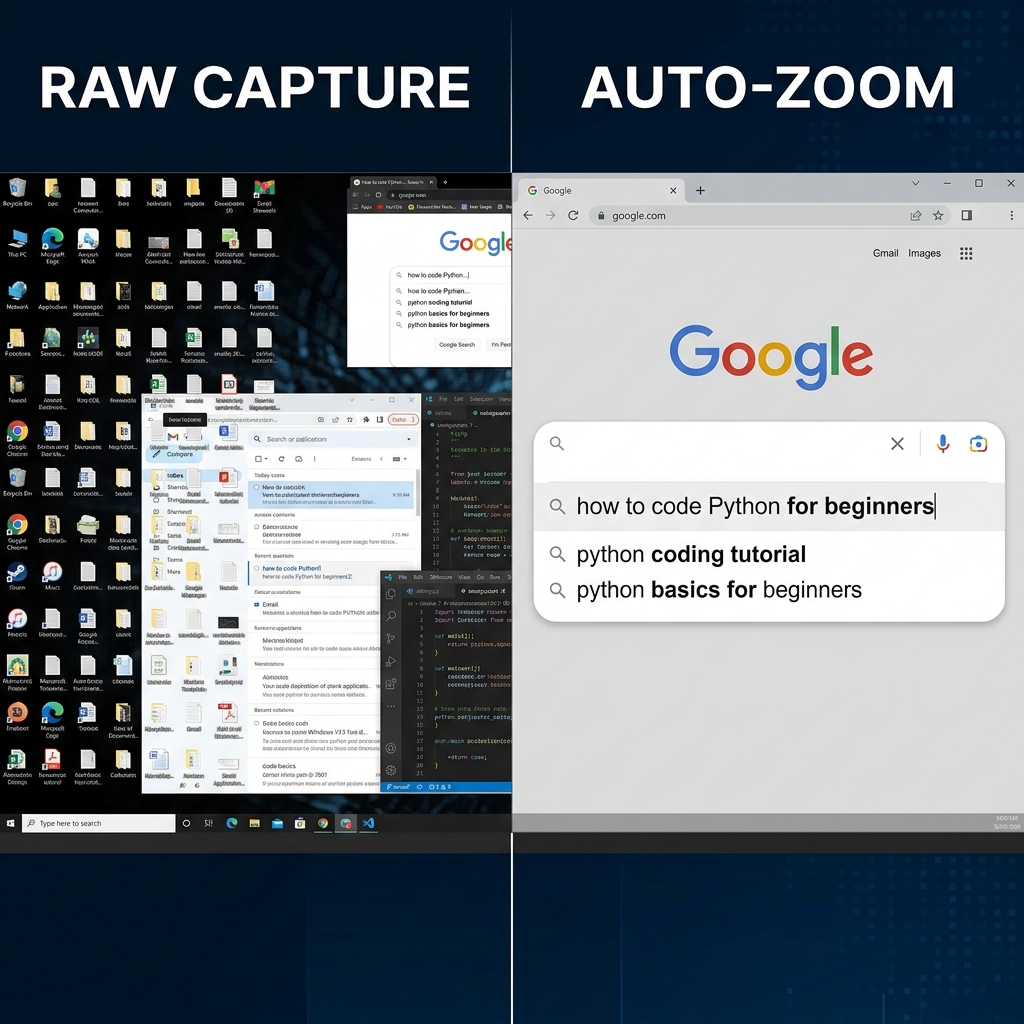Click the Cortana circle in the taskbar
Screen dimensions: 1024x1024
186,824
